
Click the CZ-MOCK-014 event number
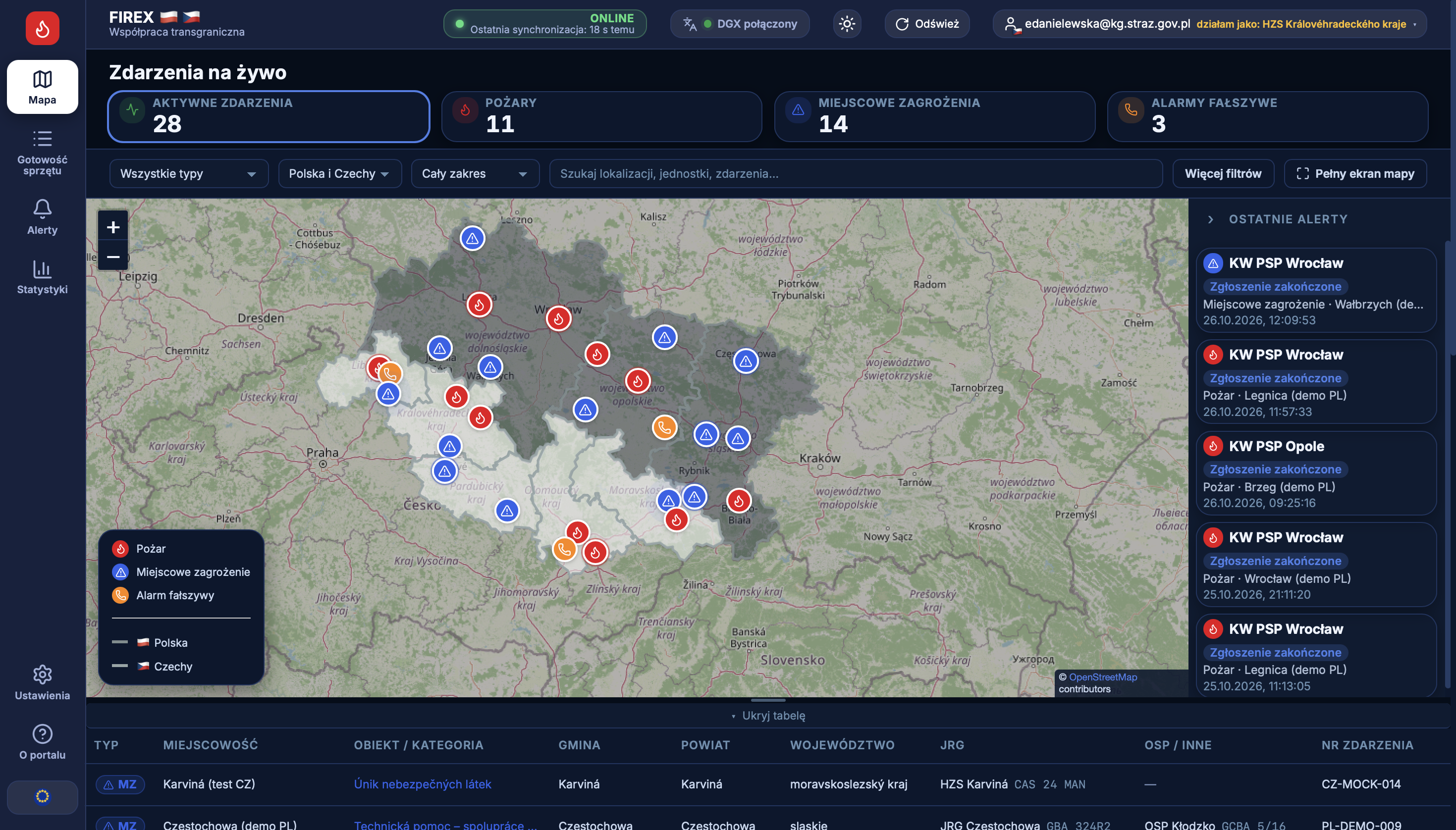coord(1361,784)
